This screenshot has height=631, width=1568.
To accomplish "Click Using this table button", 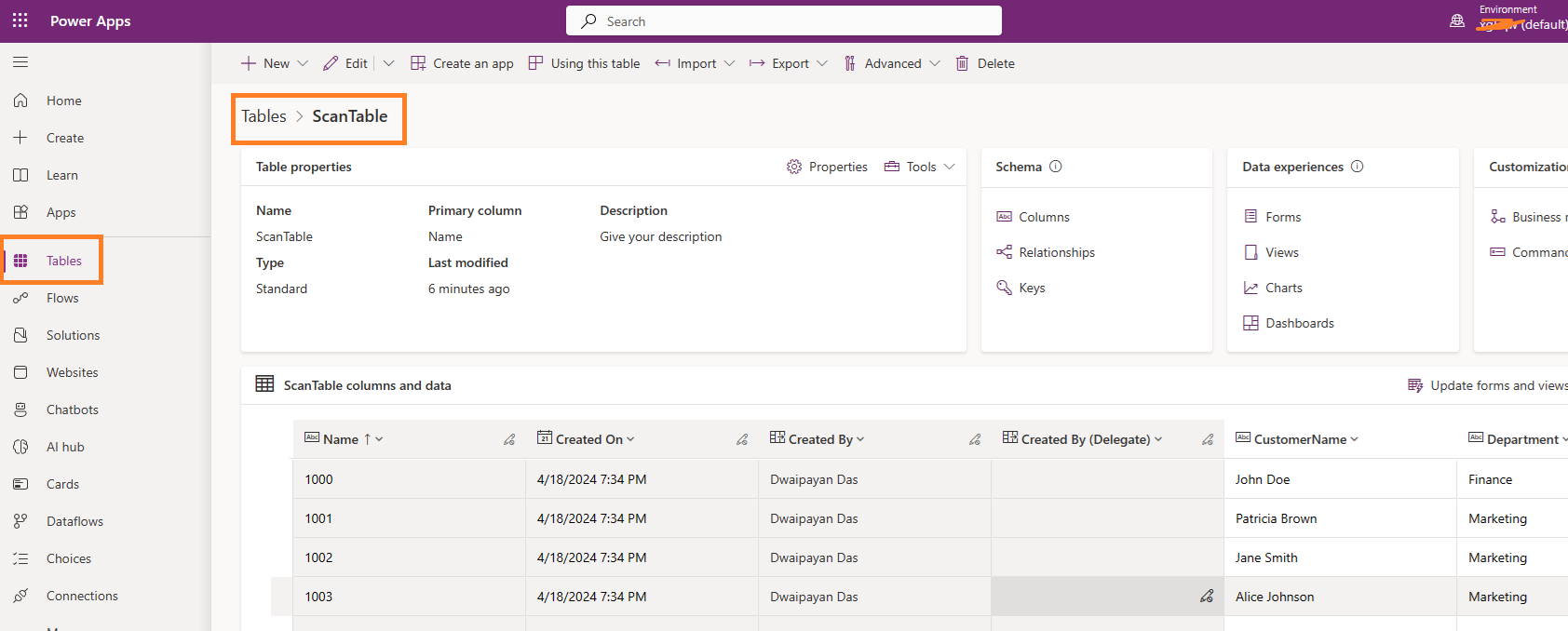I will (x=584, y=63).
